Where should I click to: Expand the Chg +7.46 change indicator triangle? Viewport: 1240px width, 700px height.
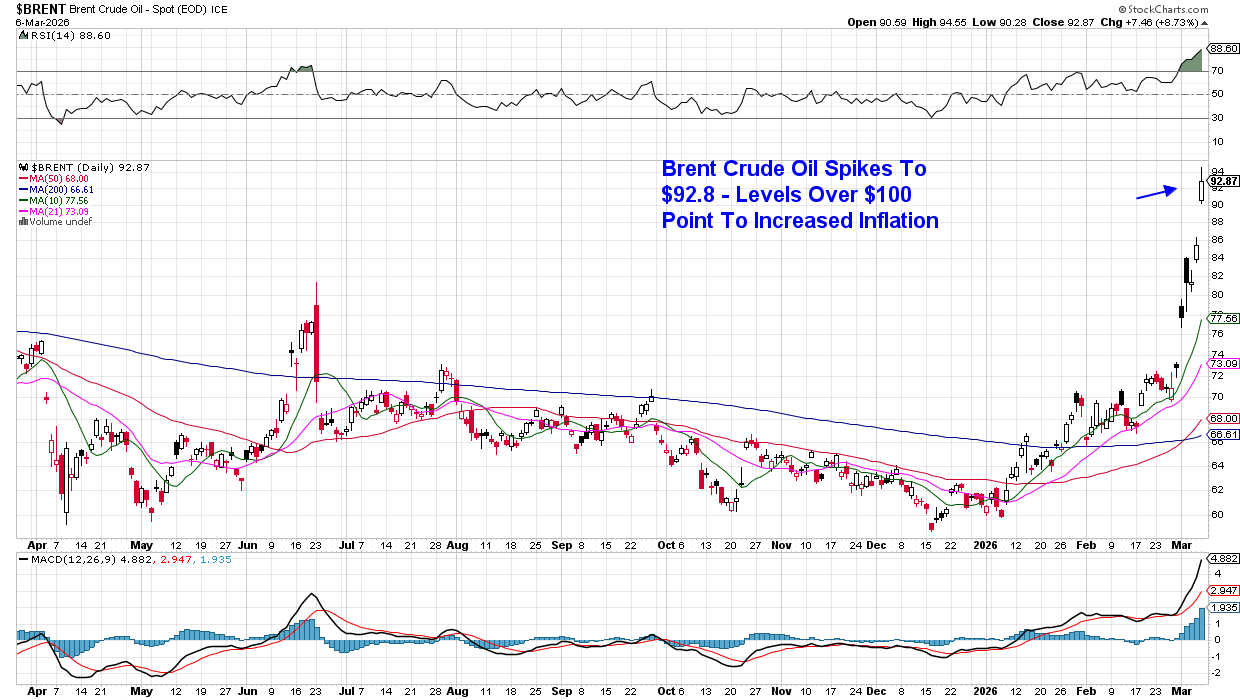tap(1204, 22)
